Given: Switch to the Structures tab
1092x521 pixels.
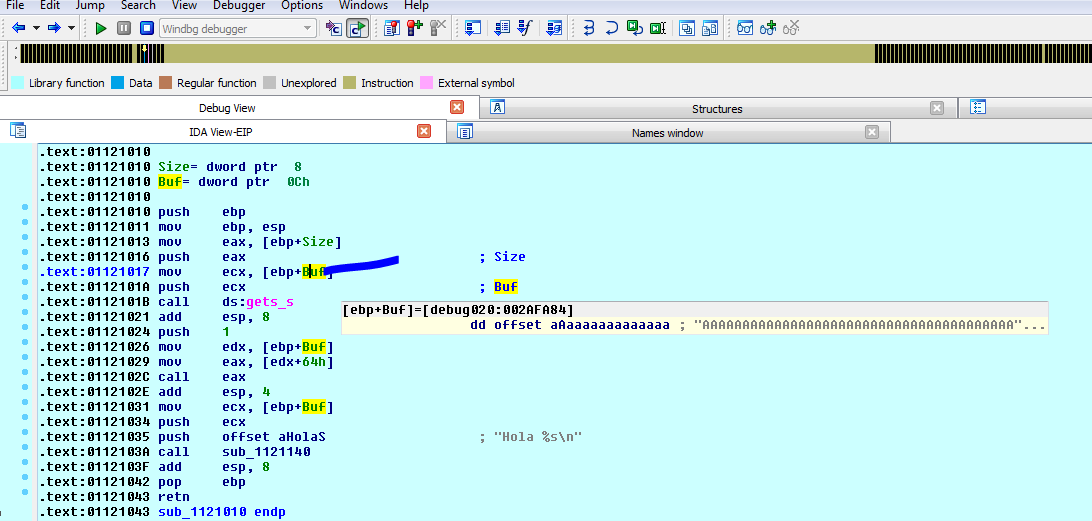Looking at the screenshot, I should 716,108.
